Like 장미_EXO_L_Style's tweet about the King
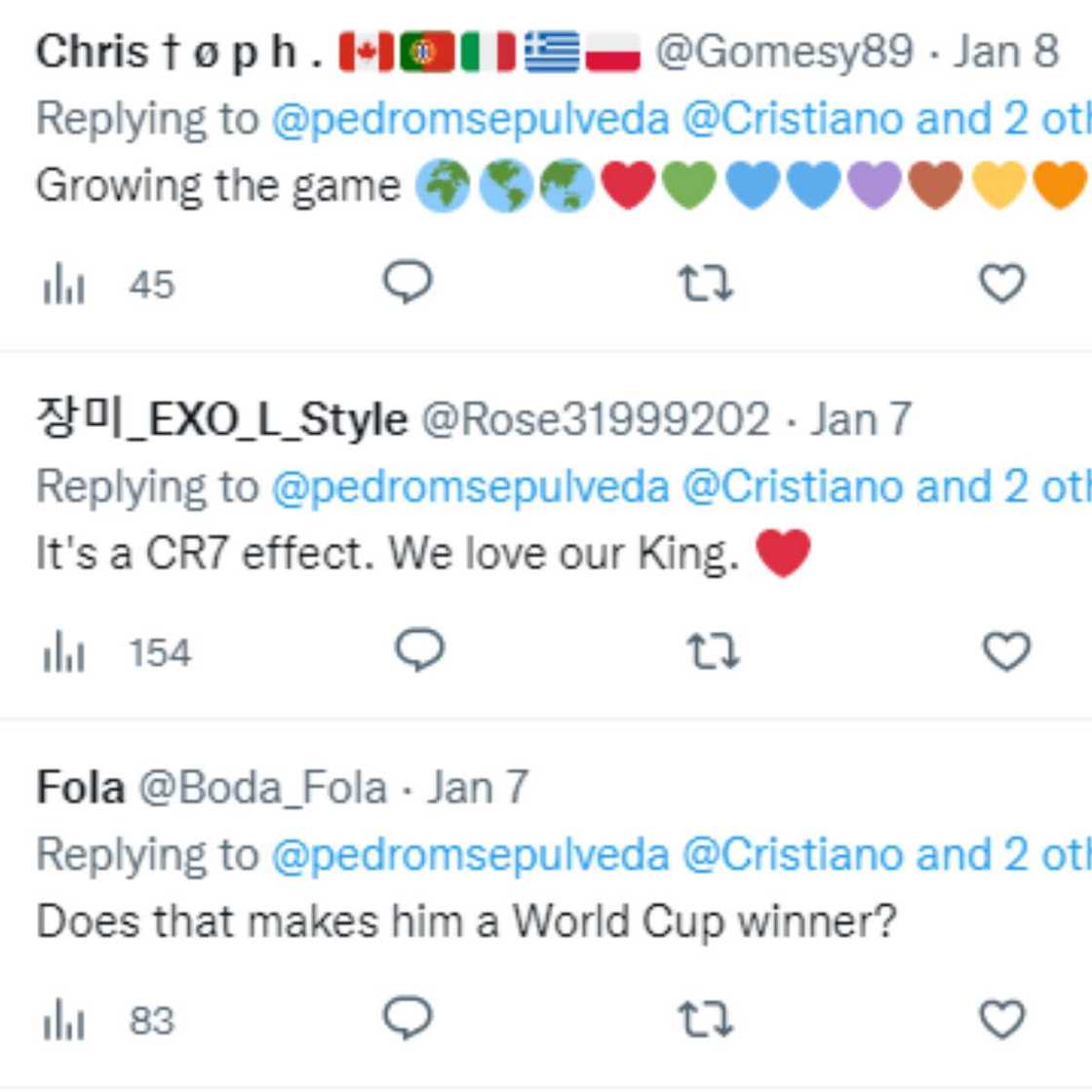Image resolution: width=1092 pixels, height=1092 pixels. (x=1003, y=651)
